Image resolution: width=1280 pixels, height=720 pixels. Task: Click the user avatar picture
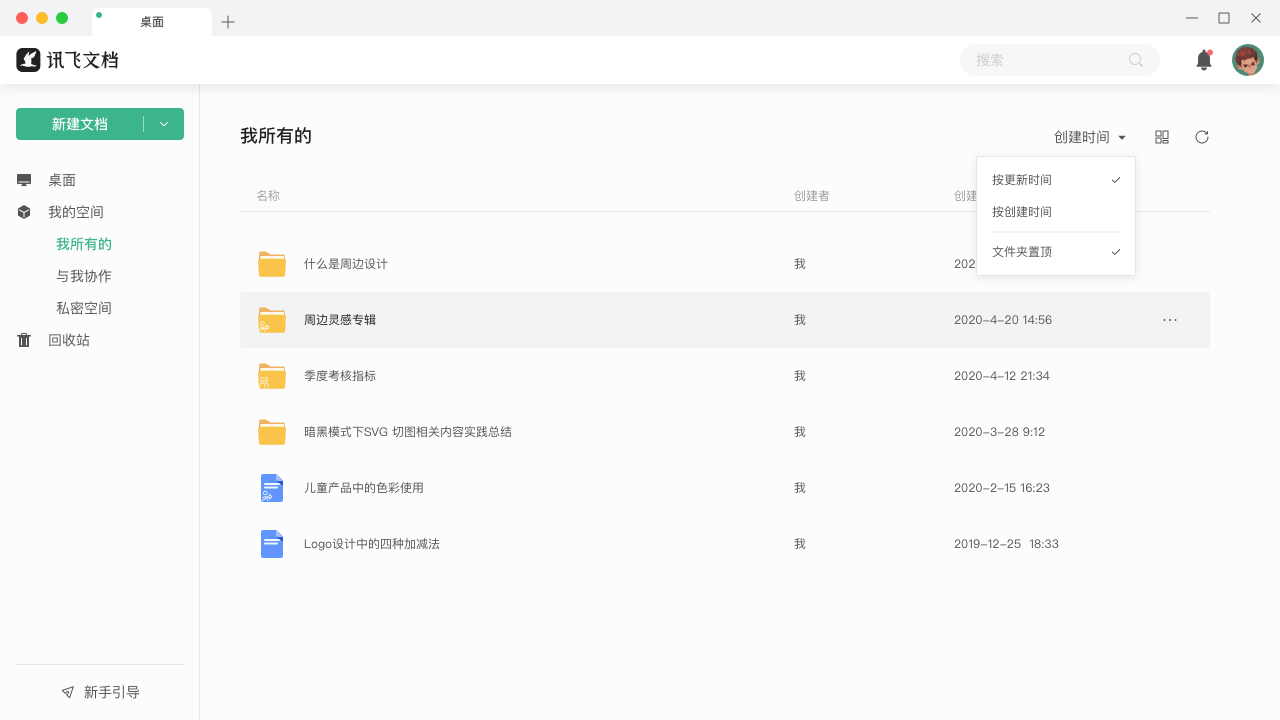[x=1247, y=60]
